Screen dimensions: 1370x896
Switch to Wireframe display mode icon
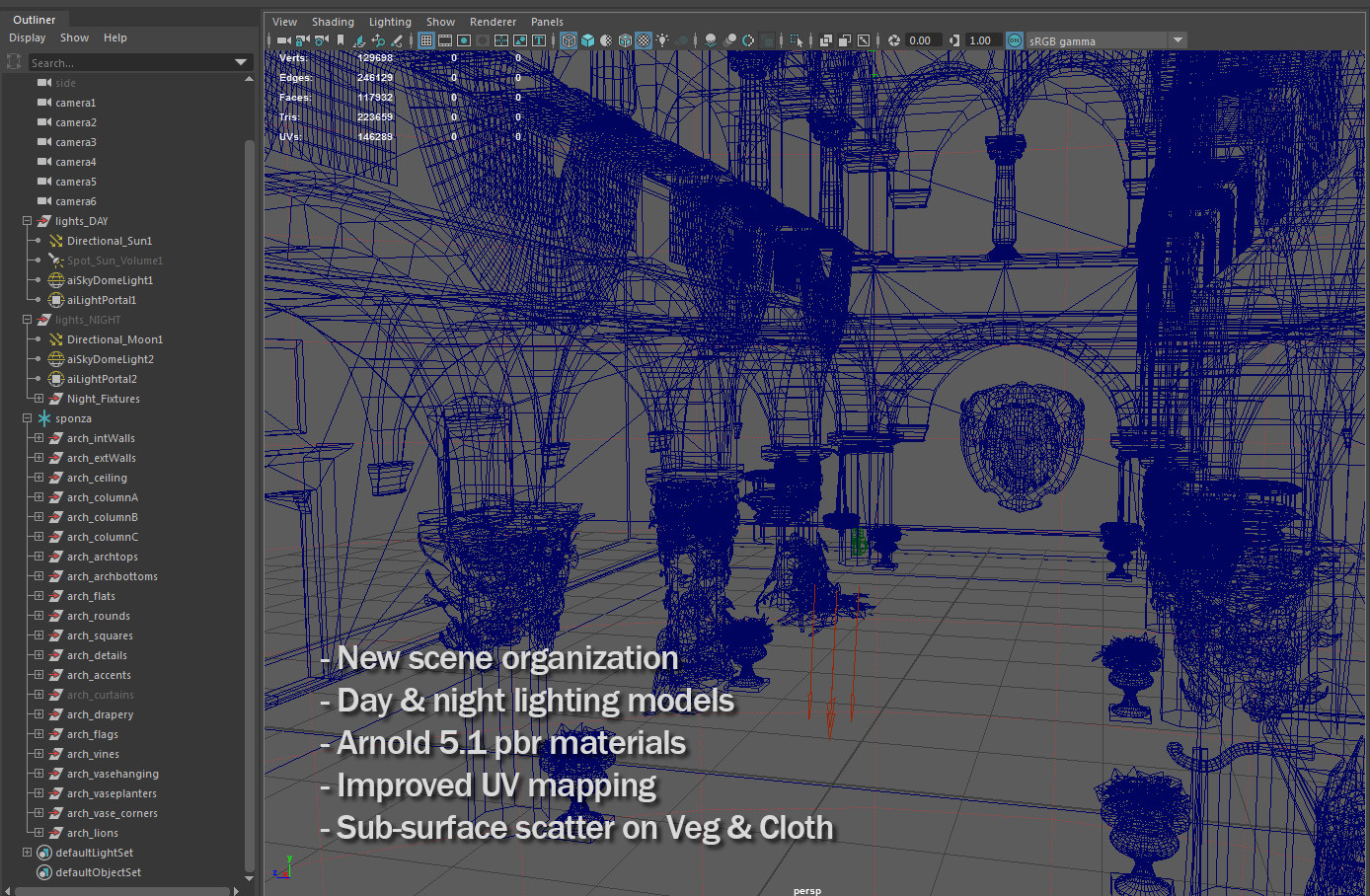point(569,40)
